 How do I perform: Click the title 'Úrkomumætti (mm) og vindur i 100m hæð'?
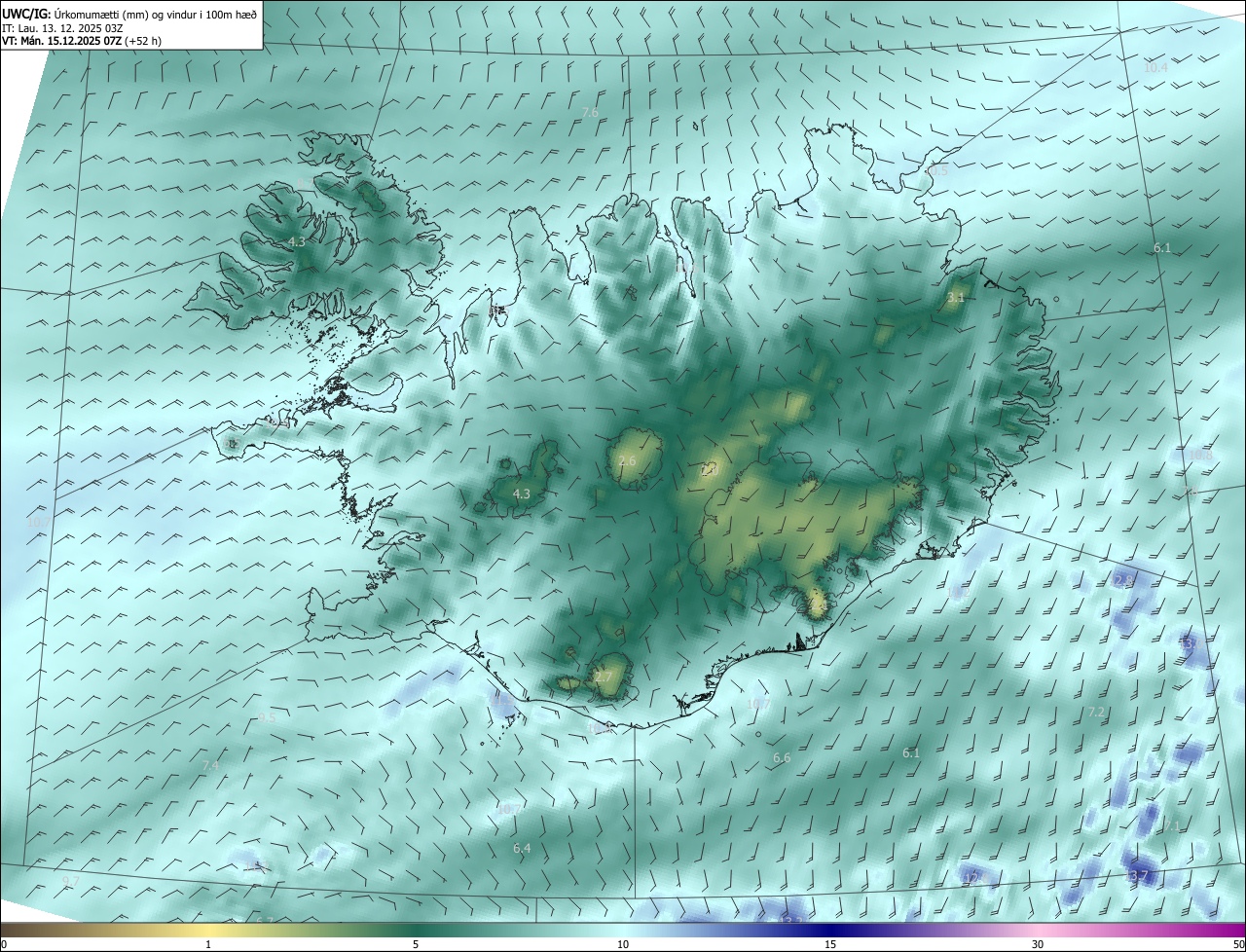(x=155, y=14)
